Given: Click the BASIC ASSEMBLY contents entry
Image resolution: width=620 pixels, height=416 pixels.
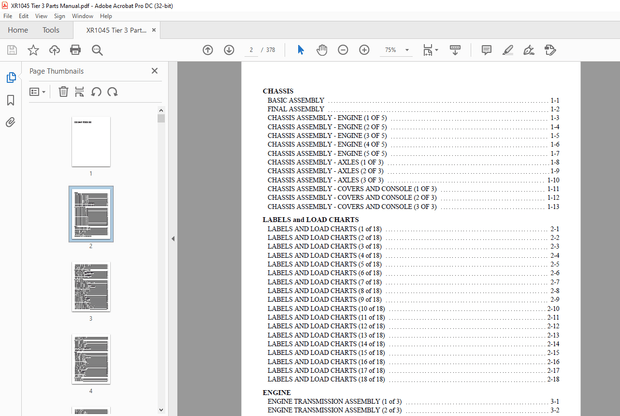Looking at the screenshot, I should coord(413,100).
